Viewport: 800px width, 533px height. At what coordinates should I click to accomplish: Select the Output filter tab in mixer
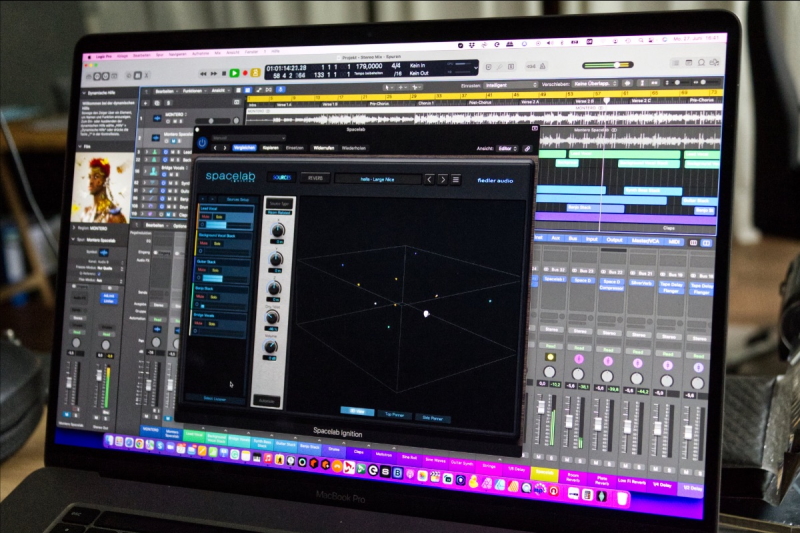coord(614,240)
